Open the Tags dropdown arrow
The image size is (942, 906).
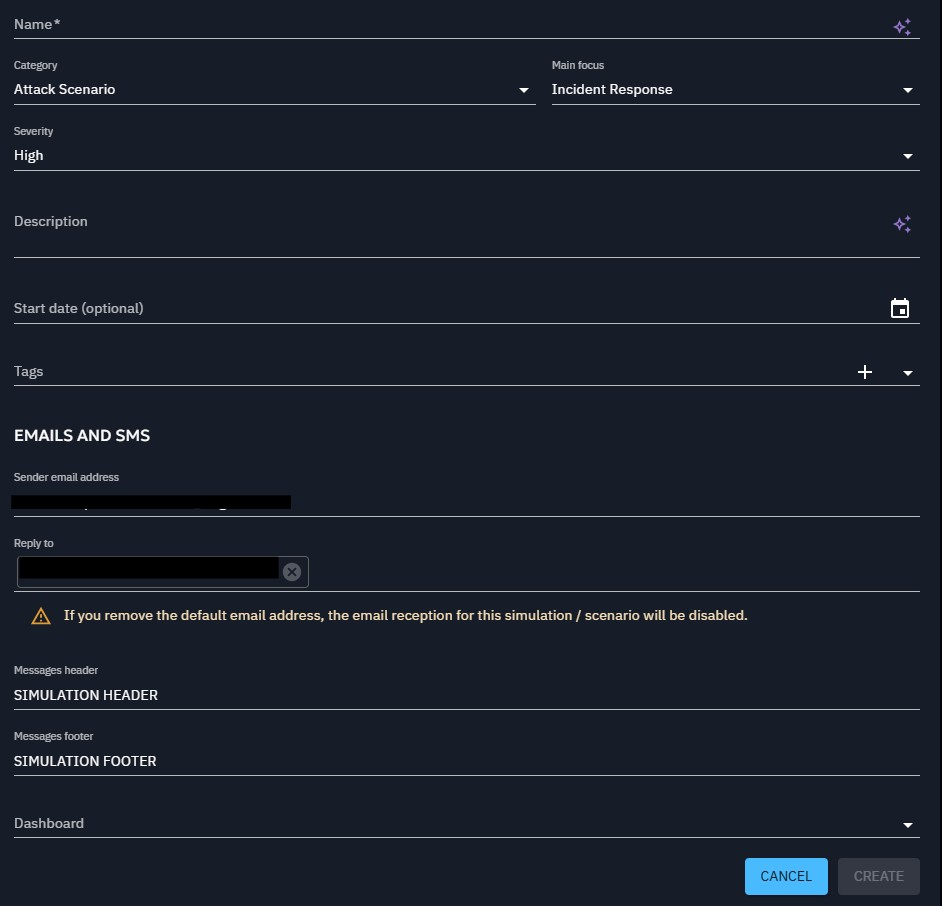point(907,373)
